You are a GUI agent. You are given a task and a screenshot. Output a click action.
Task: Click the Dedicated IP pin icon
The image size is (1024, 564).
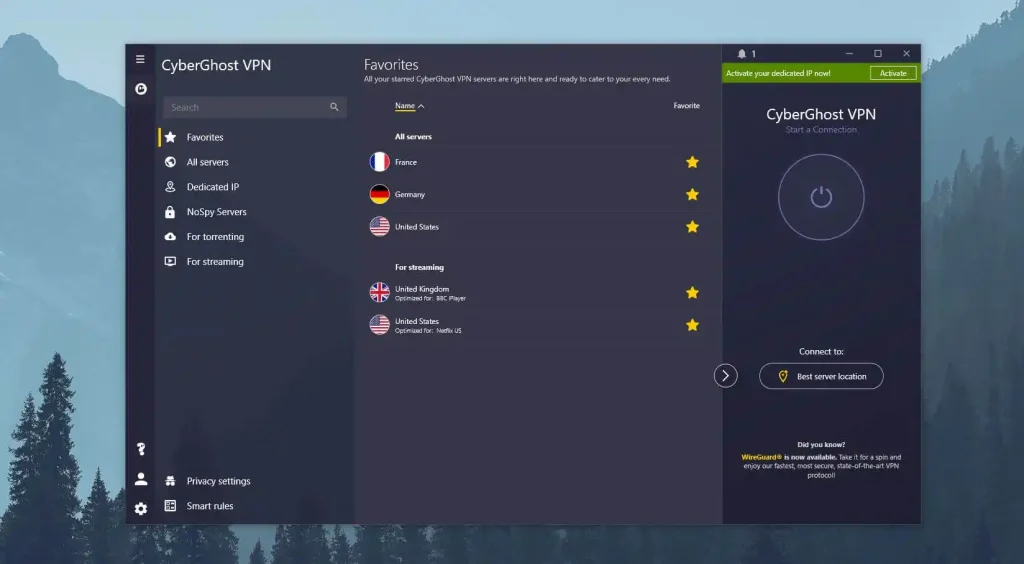coord(170,187)
